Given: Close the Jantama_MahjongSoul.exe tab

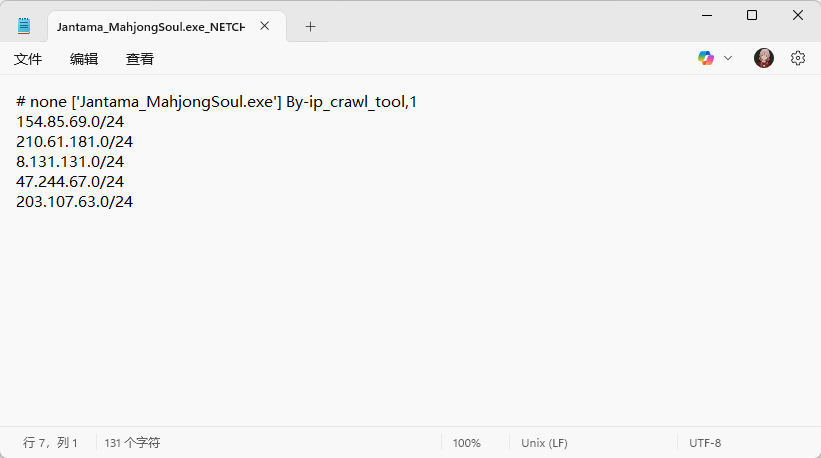Looking at the screenshot, I should 264,26.
